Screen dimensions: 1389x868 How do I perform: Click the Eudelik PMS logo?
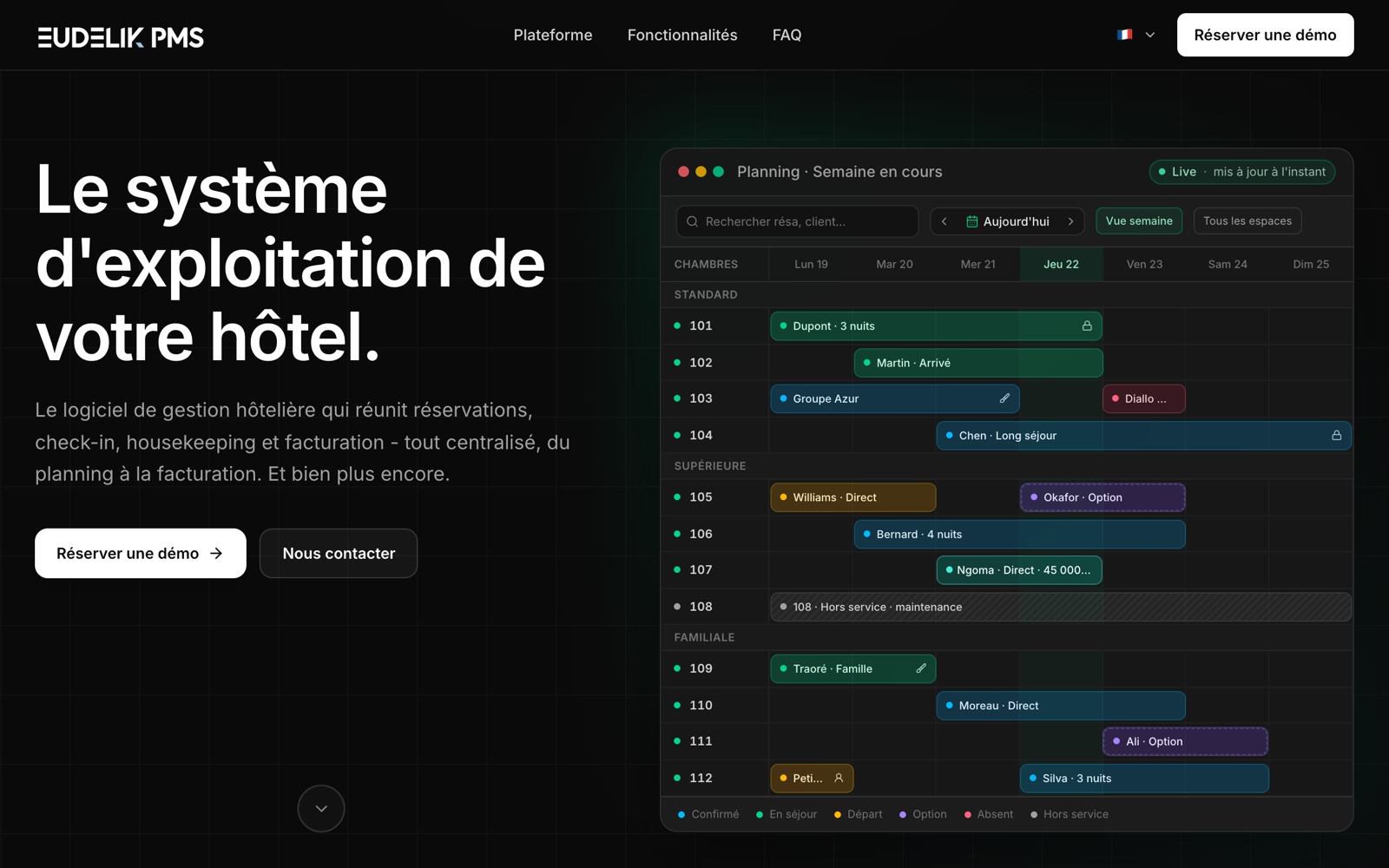pyautogui.click(x=121, y=36)
